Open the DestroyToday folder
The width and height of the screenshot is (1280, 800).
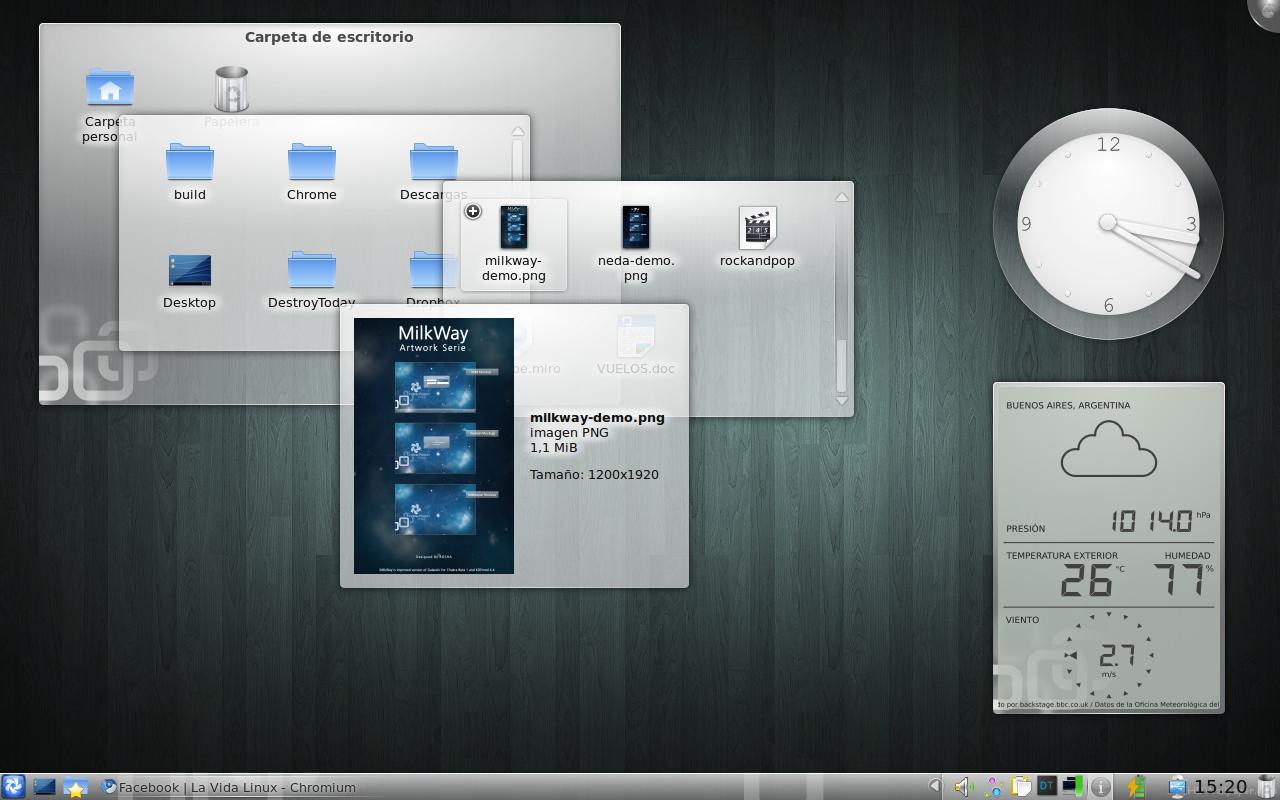(312, 270)
